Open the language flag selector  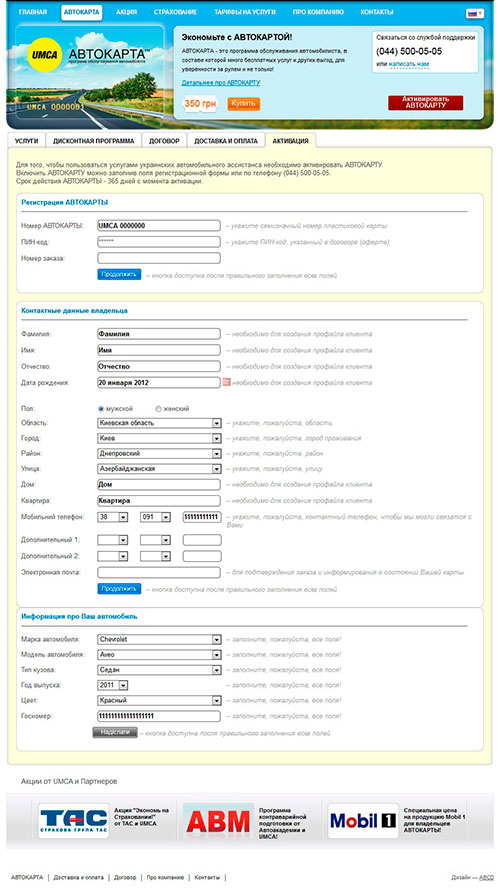click(474, 13)
